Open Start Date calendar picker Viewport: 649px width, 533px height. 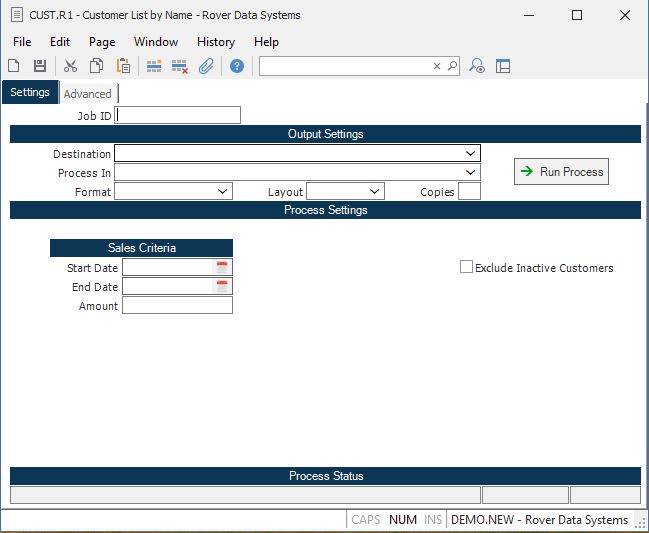222,268
